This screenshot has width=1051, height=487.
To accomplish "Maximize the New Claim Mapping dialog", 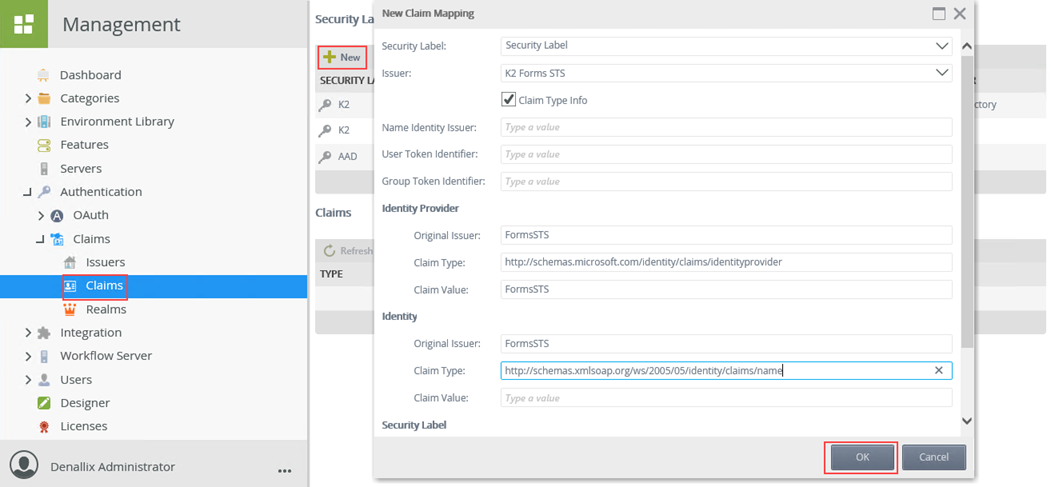I will point(939,13).
